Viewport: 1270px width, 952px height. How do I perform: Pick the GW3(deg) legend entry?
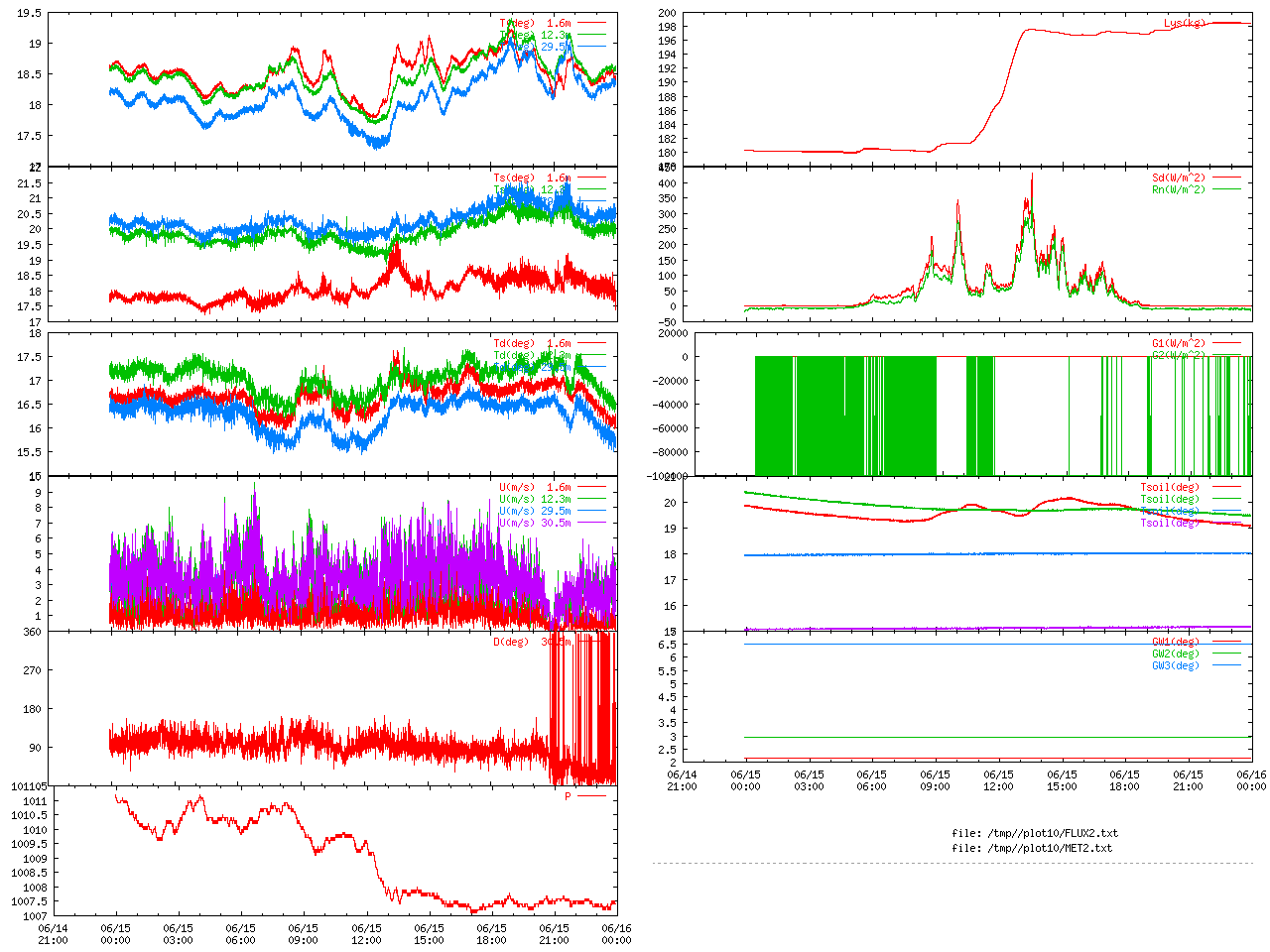click(1175, 666)
